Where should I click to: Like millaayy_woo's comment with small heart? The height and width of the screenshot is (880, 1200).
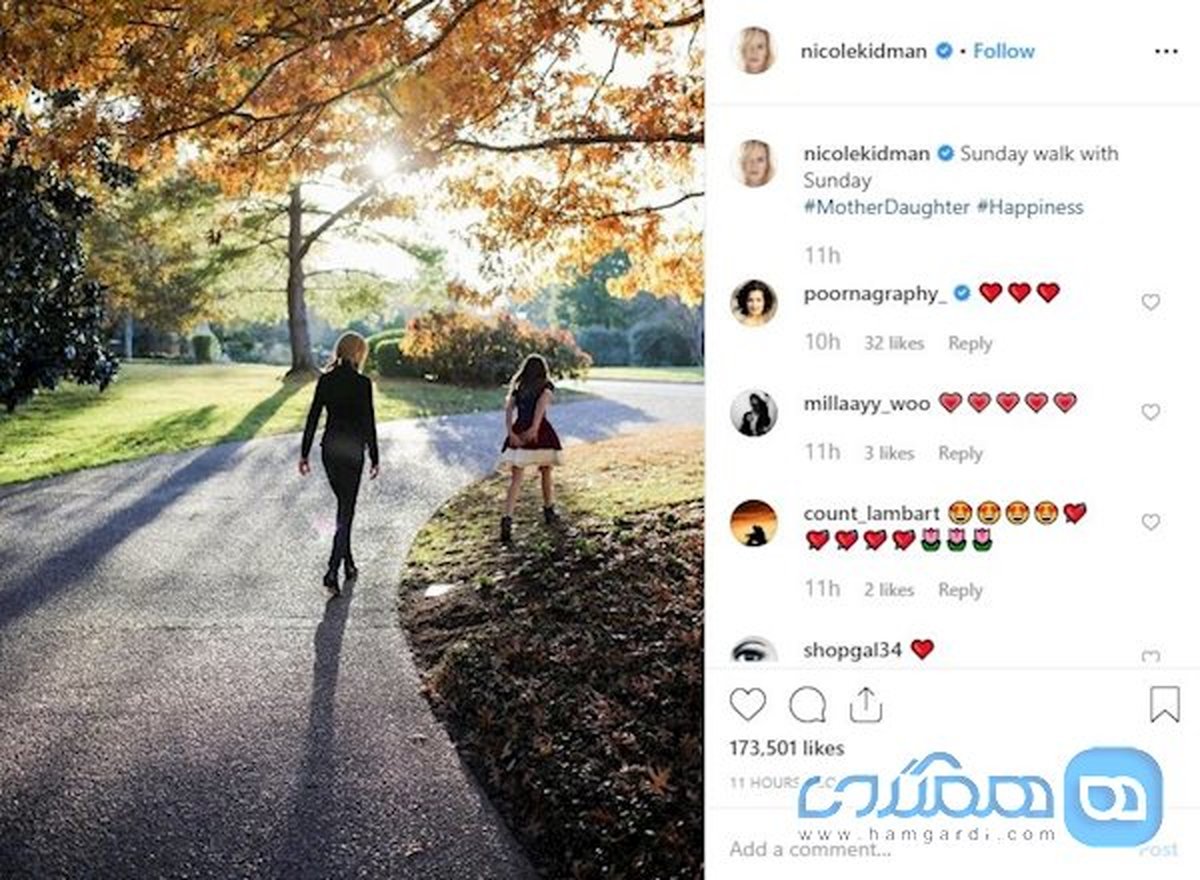1151,412
